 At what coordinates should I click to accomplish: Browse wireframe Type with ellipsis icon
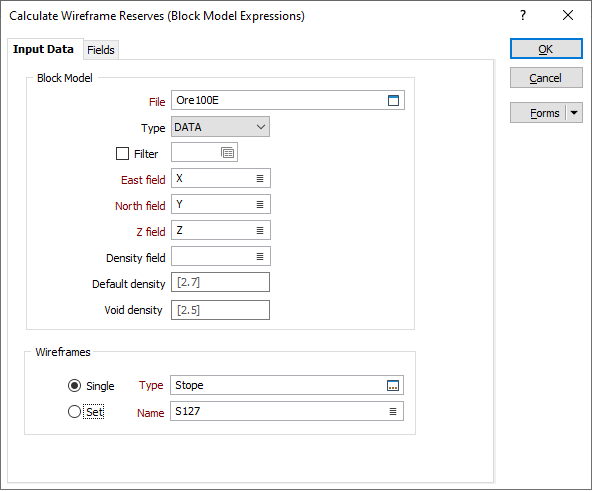point(393,386)
